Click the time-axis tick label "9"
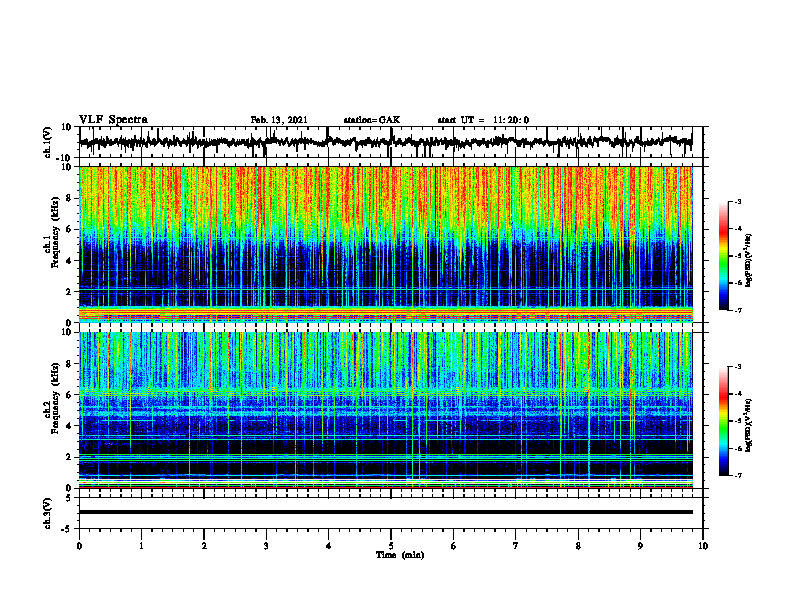 [x=640, y=546]
